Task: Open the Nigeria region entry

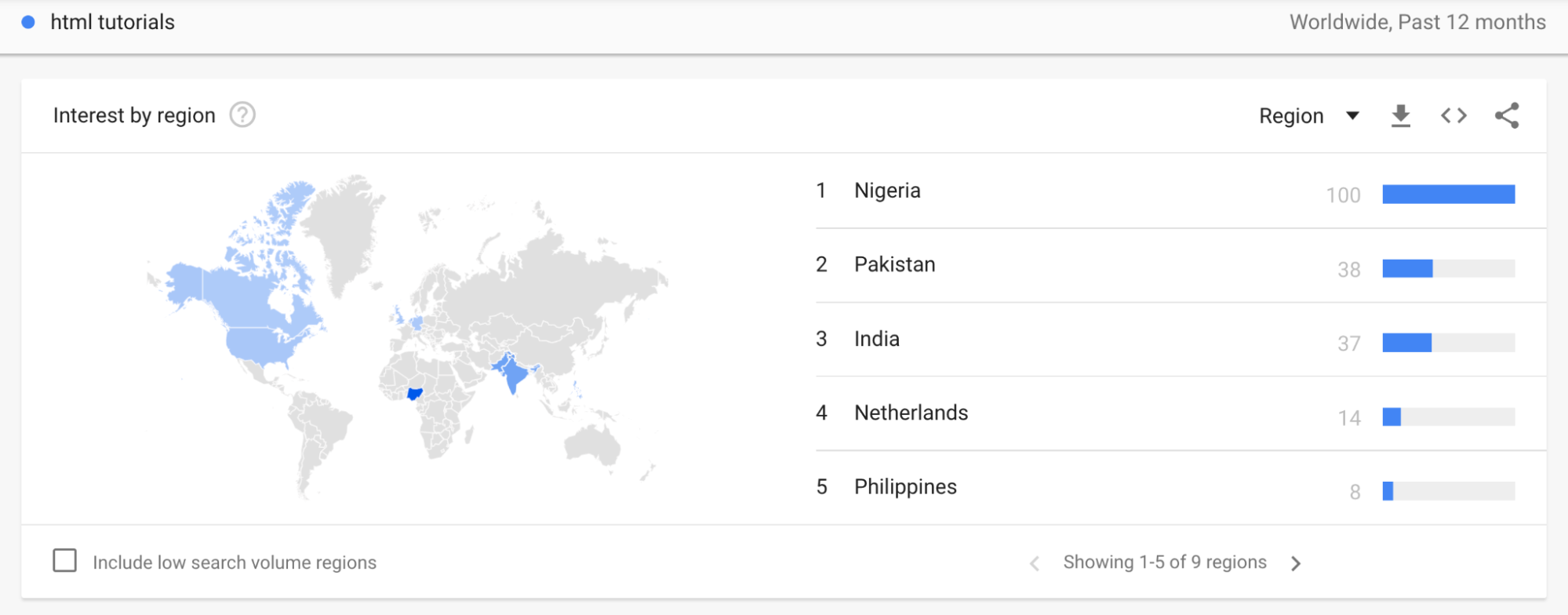Action: click(x=887, y=190)
